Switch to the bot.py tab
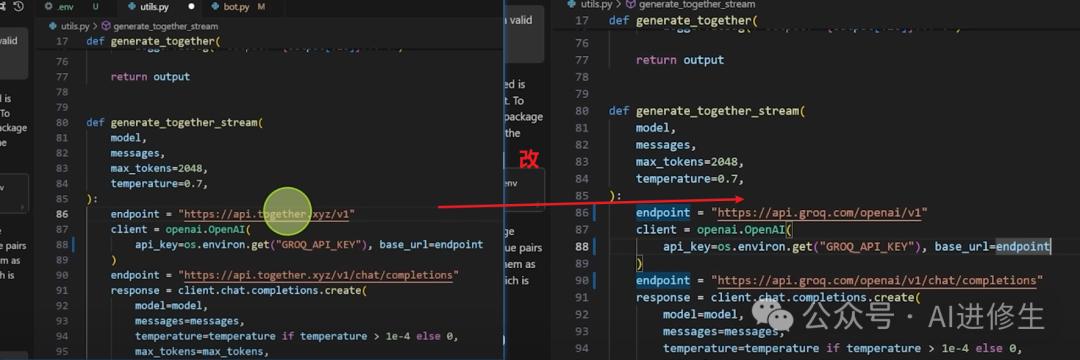The image size is (1080, 360). (240, 7)
